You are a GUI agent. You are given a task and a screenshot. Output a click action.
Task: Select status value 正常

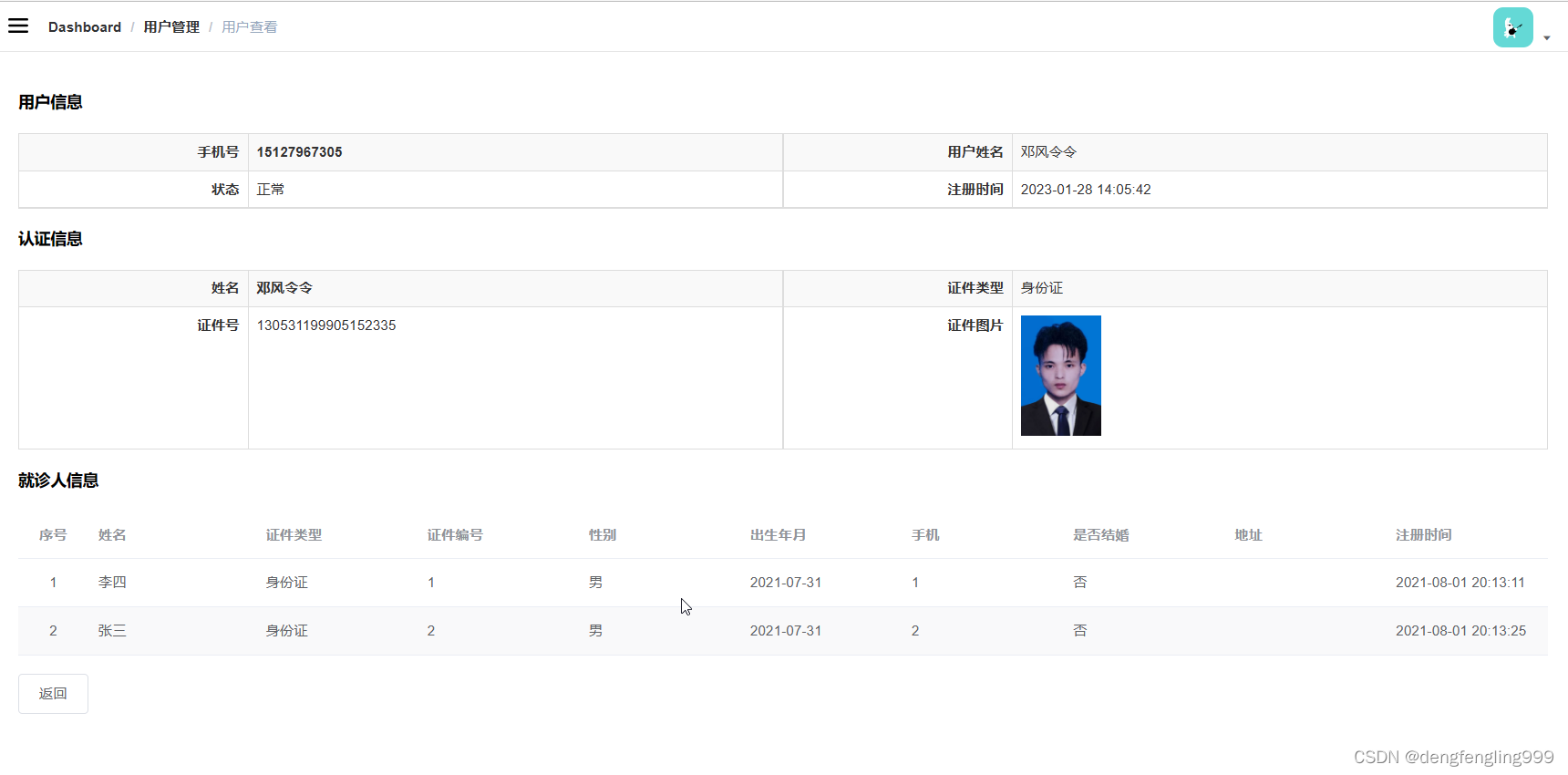271,190
